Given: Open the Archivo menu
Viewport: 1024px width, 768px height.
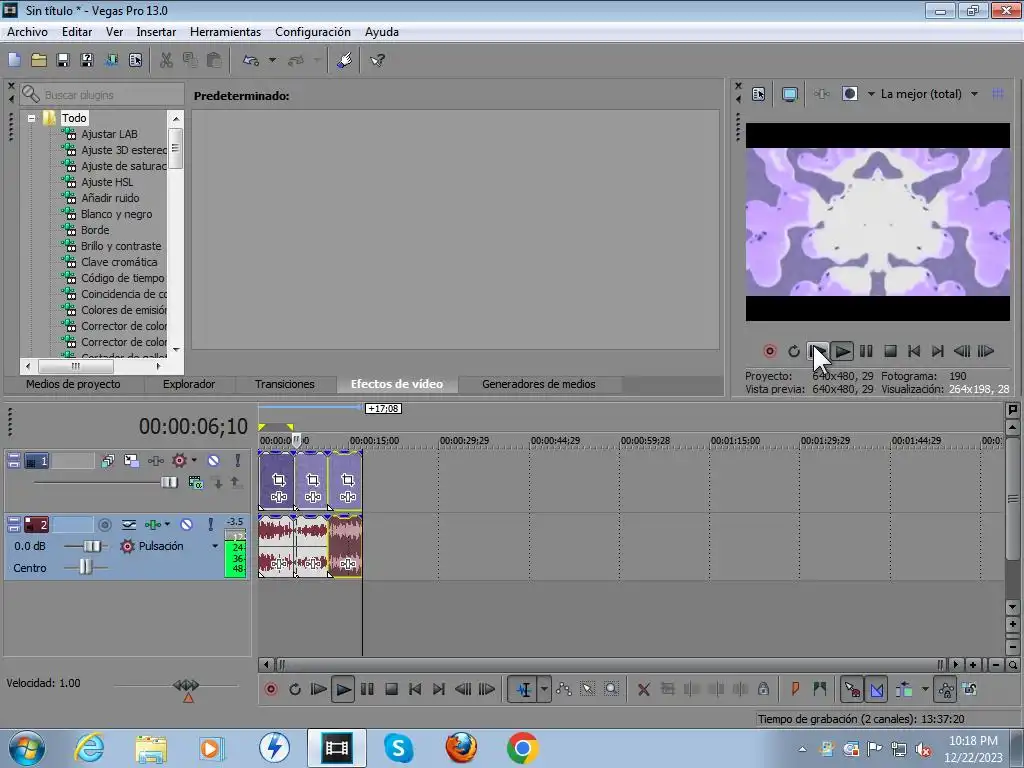Looking at the screenshot, I should click(x=27, y=31).
